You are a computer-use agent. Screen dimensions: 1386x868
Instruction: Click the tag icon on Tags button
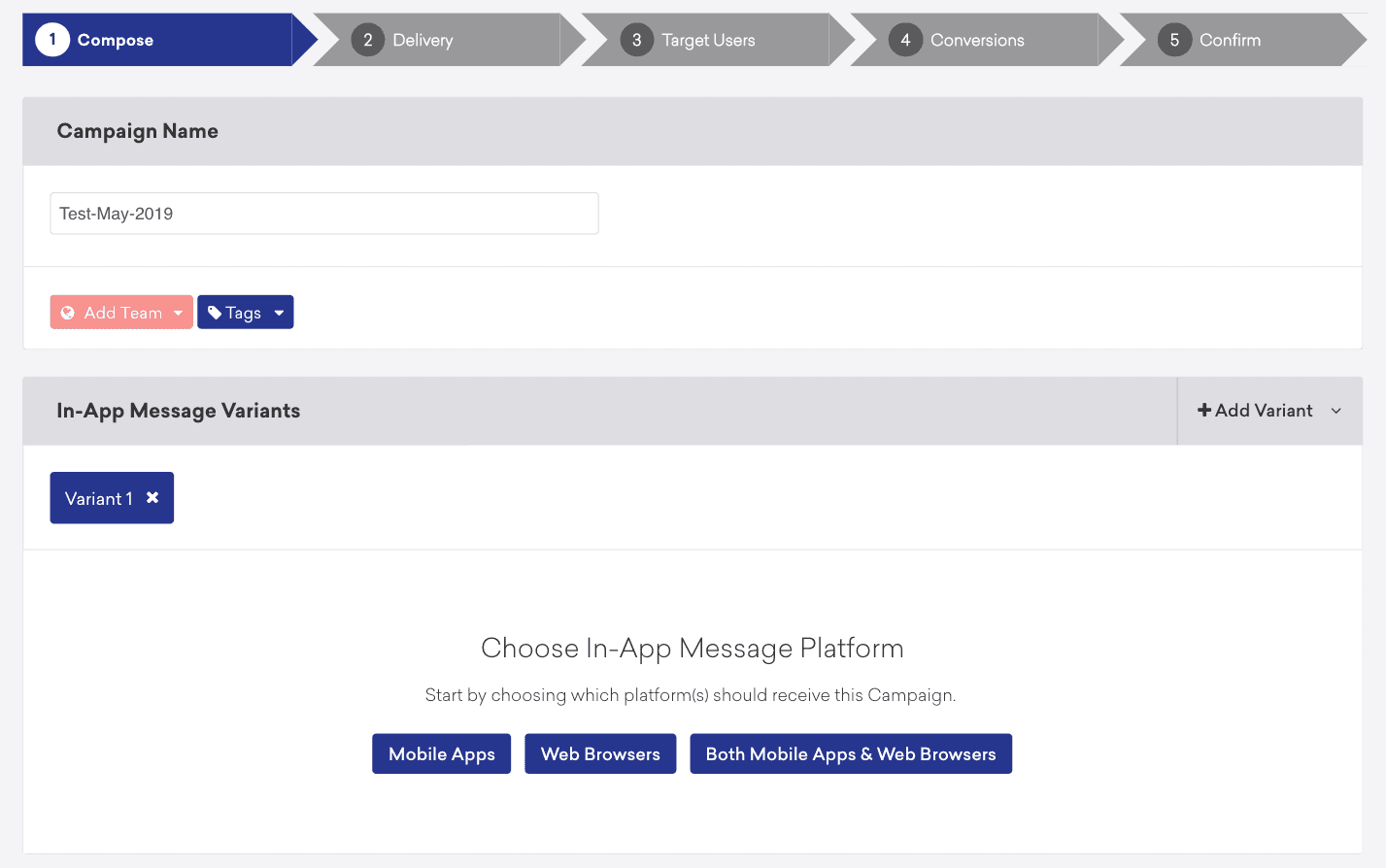click(x=215, y=313)
